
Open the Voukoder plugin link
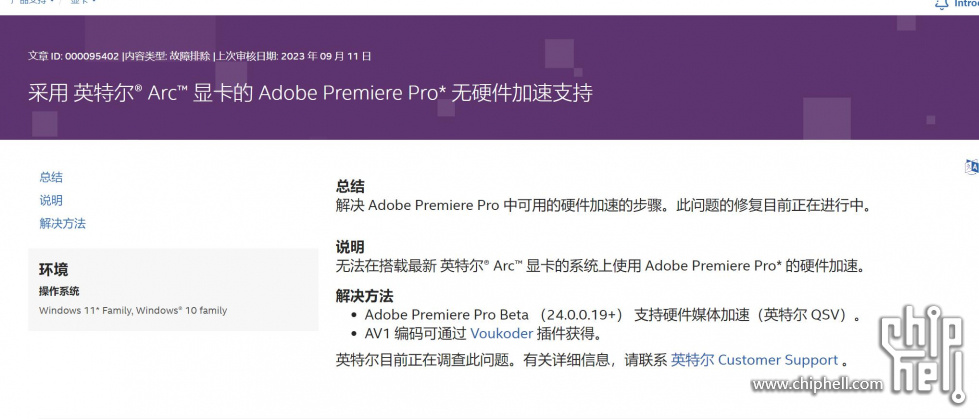(x=501, y=334)
